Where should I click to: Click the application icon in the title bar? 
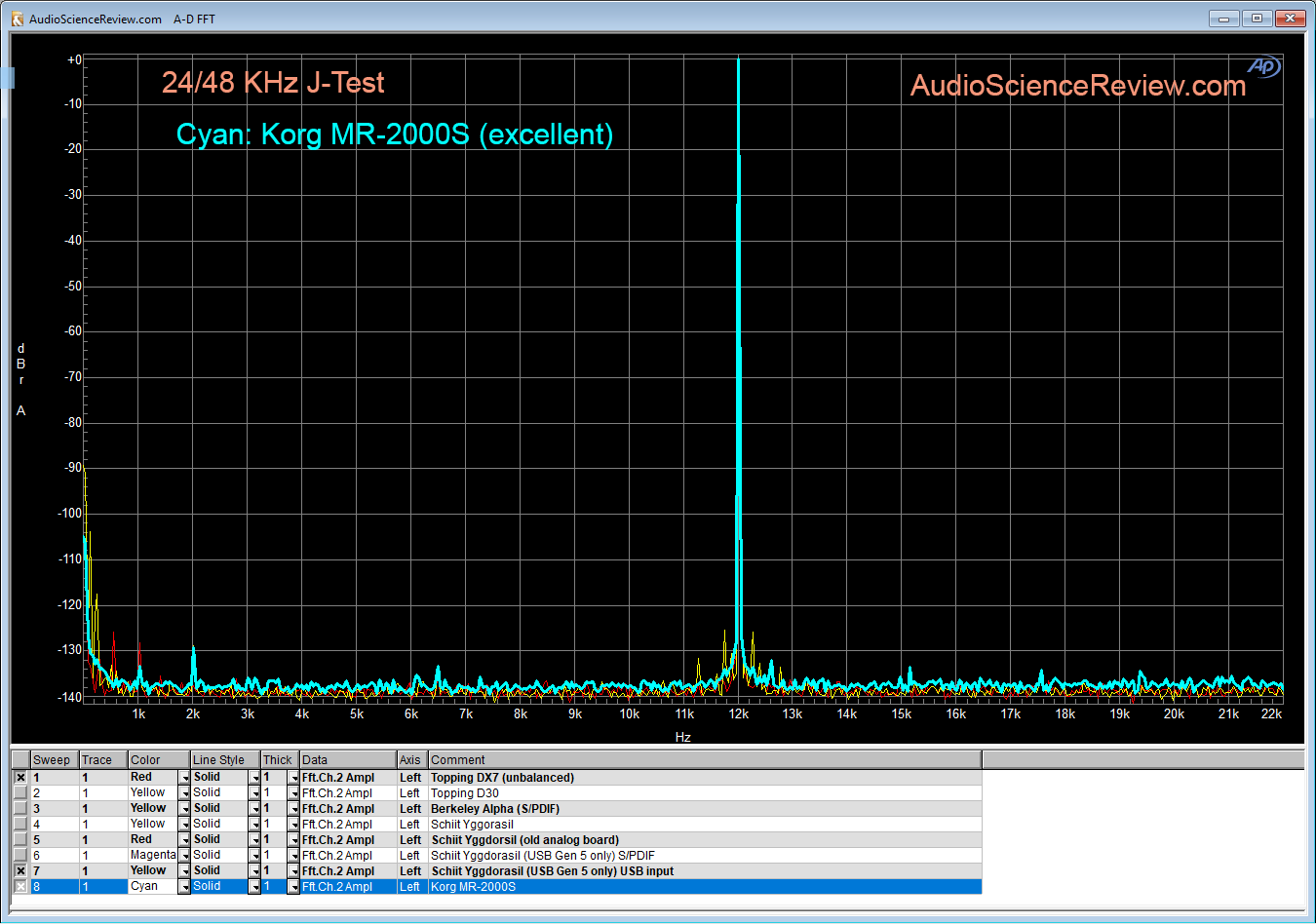tap(17, 19)
